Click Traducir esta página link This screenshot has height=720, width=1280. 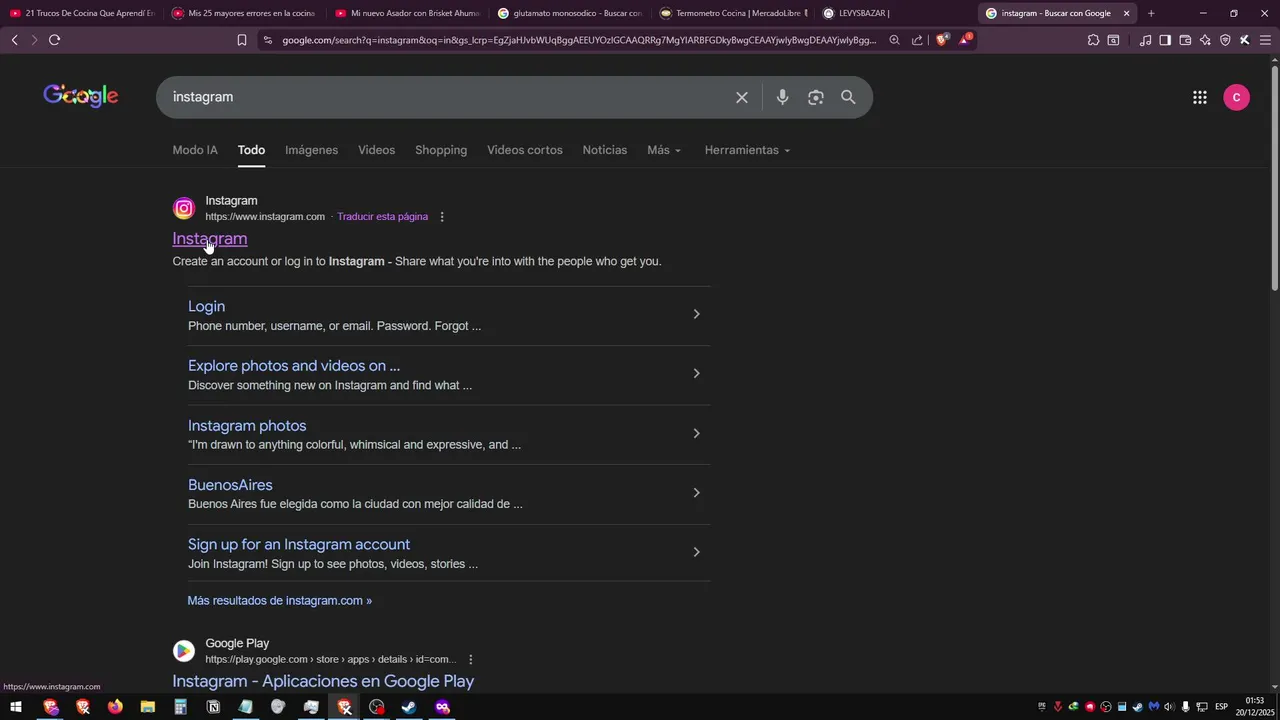click(x=382, y=217)
